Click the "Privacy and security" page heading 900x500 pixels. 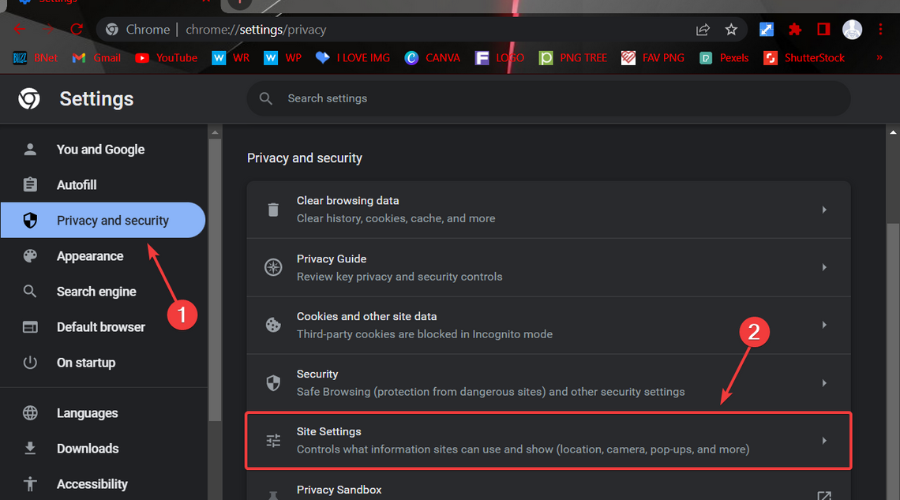304,158
